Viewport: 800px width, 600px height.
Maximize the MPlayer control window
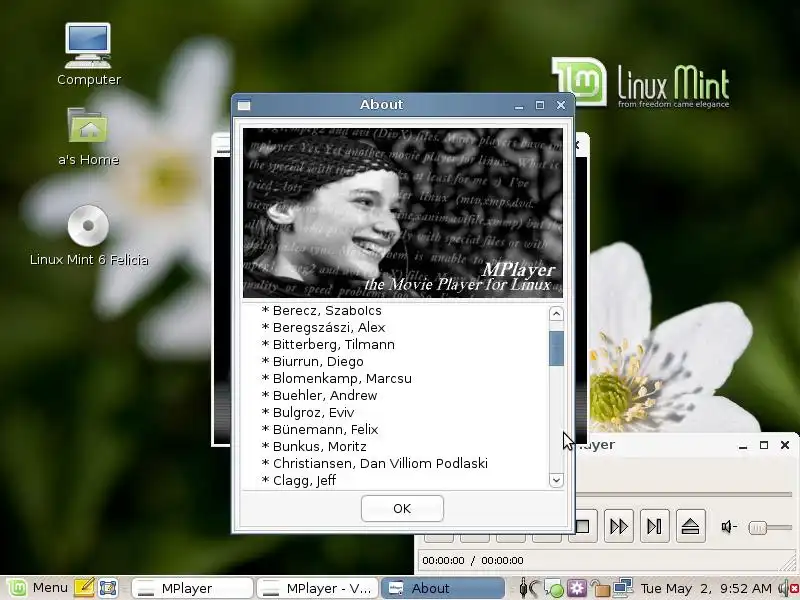(764, 445)
